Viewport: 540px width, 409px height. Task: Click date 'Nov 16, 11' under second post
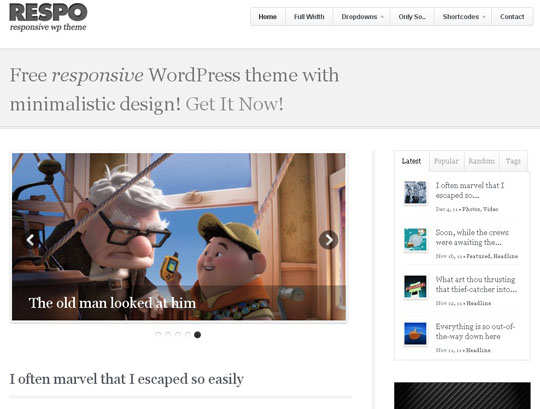pos(449,256)
